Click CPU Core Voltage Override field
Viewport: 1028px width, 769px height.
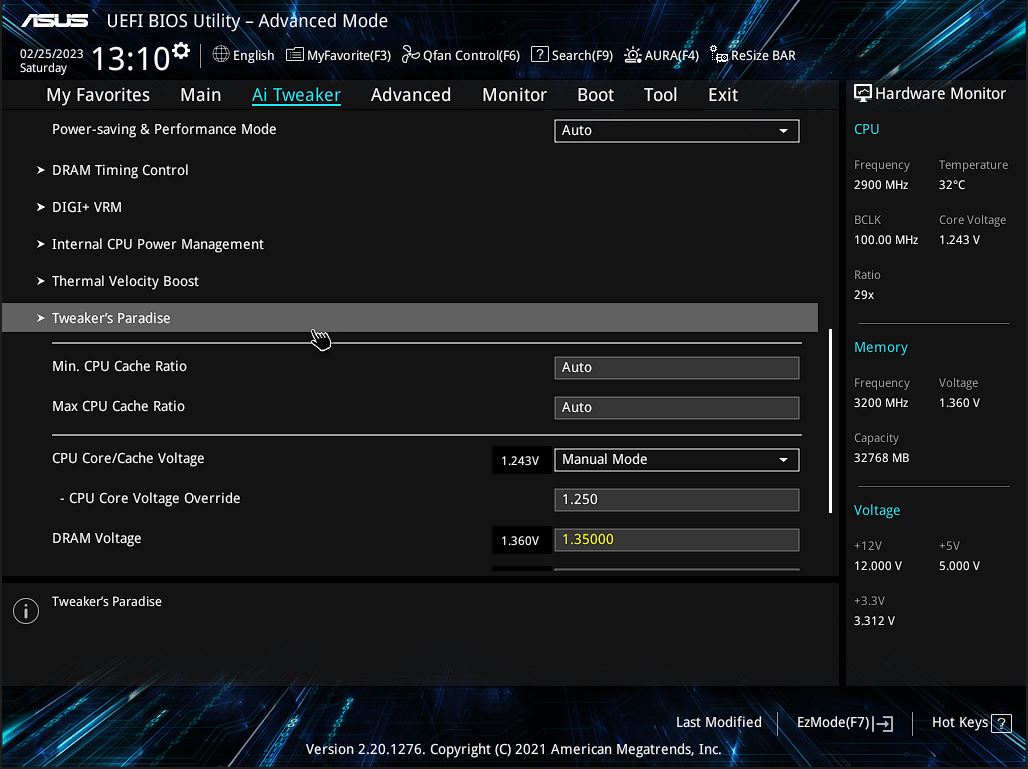677,500
